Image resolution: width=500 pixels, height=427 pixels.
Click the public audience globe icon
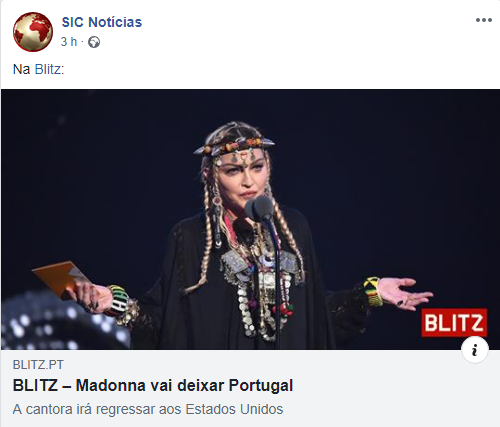(94, 42)
